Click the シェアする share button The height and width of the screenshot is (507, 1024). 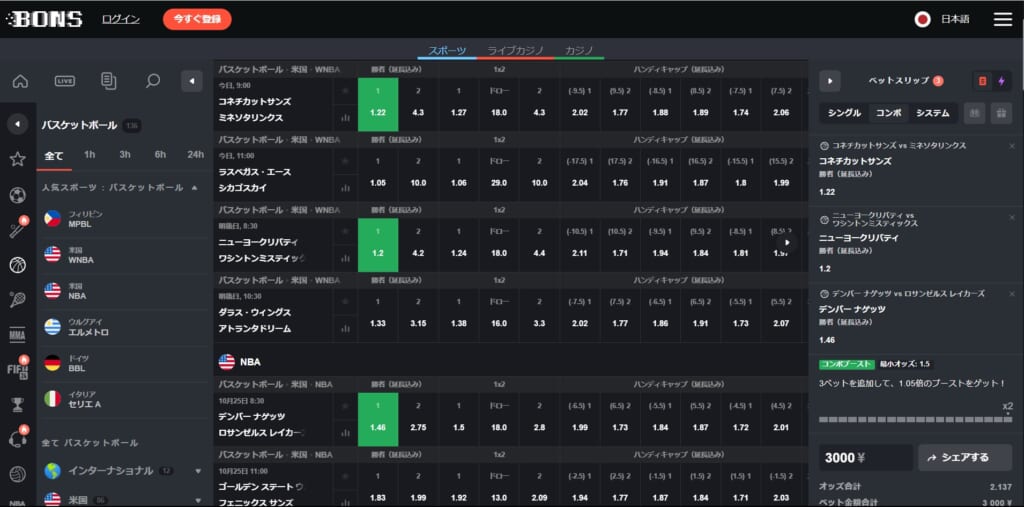click(957, 457)
